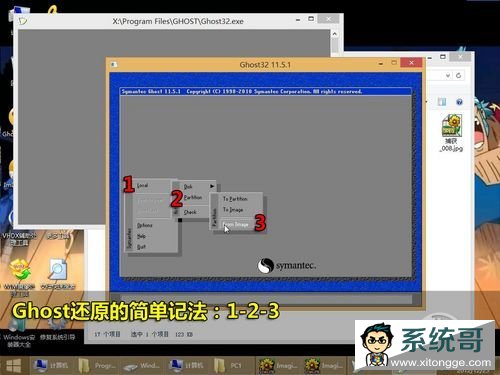This screenshot has width=500, height=375.
Task: Switch to Progr... folder taskbar item
Action: click(x=97, y=366)
